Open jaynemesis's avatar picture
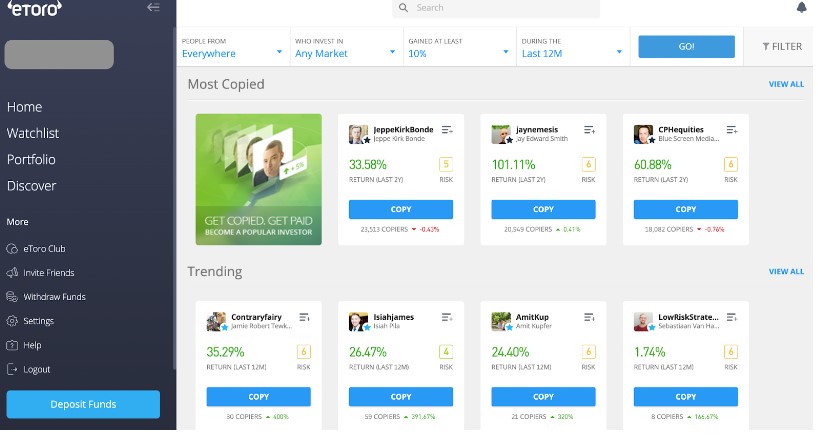The height and width of the screenshot is (445, 818). (501, 134)
